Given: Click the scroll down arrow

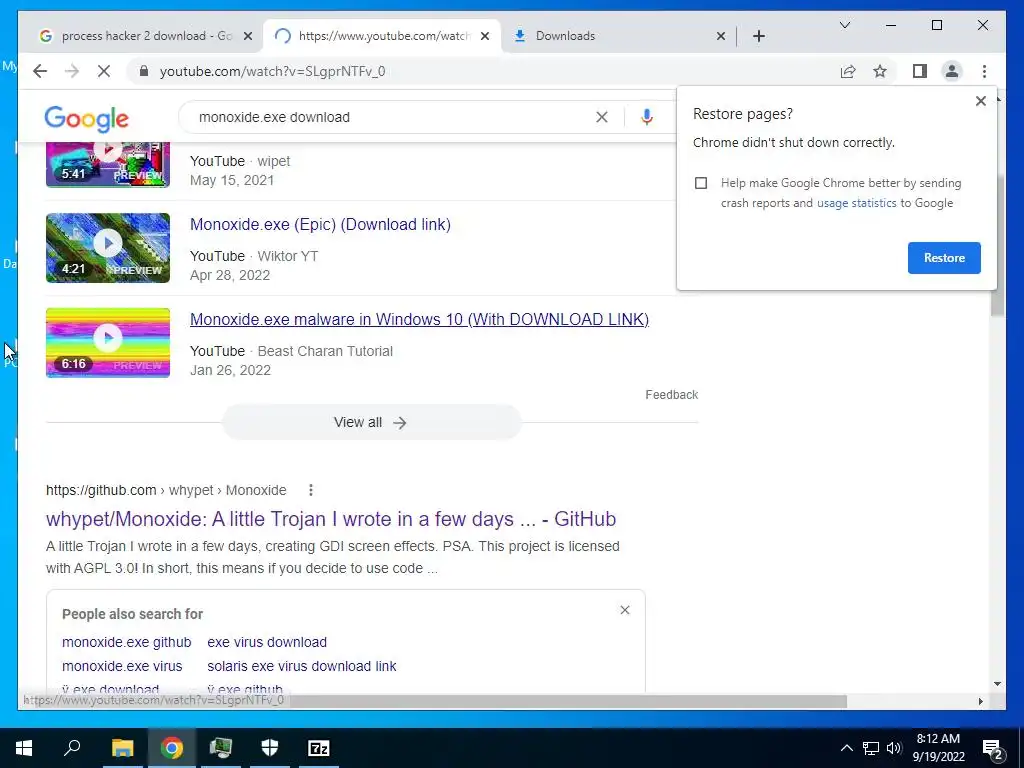Looking at the screenshot, I should point(997,684).
